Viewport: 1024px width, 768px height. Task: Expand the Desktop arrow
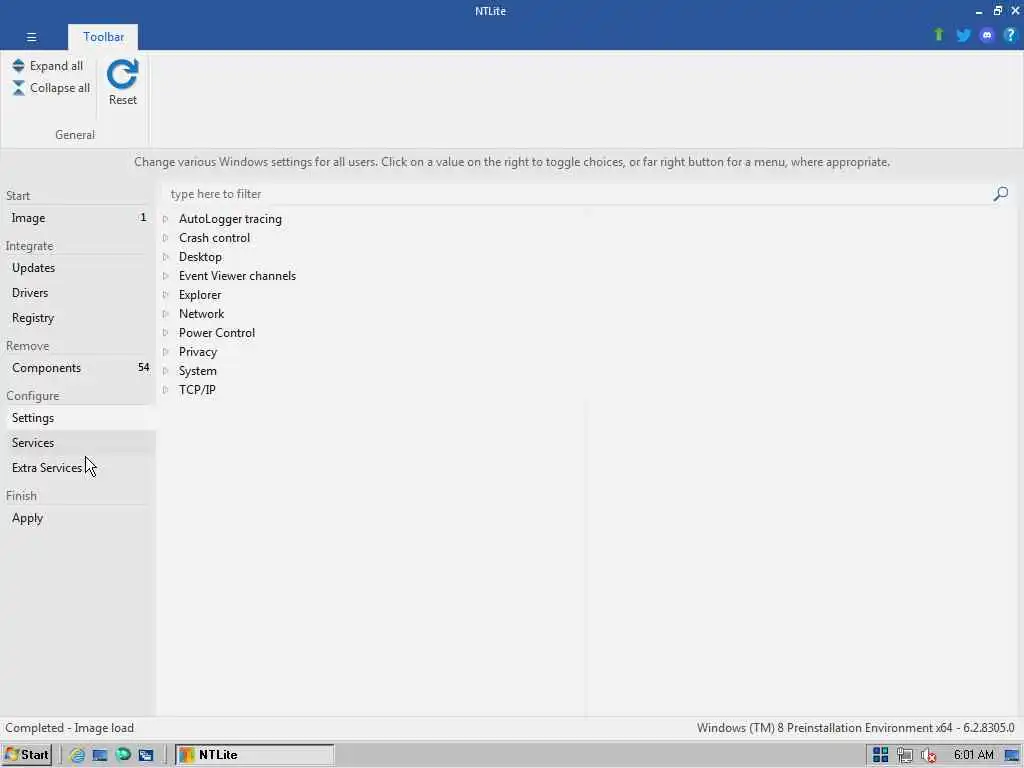click(166, 257)
